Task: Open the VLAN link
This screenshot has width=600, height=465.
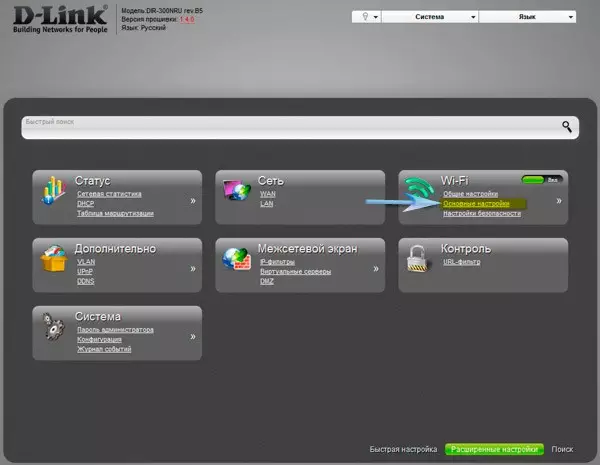Action: [x=86, y=262]
